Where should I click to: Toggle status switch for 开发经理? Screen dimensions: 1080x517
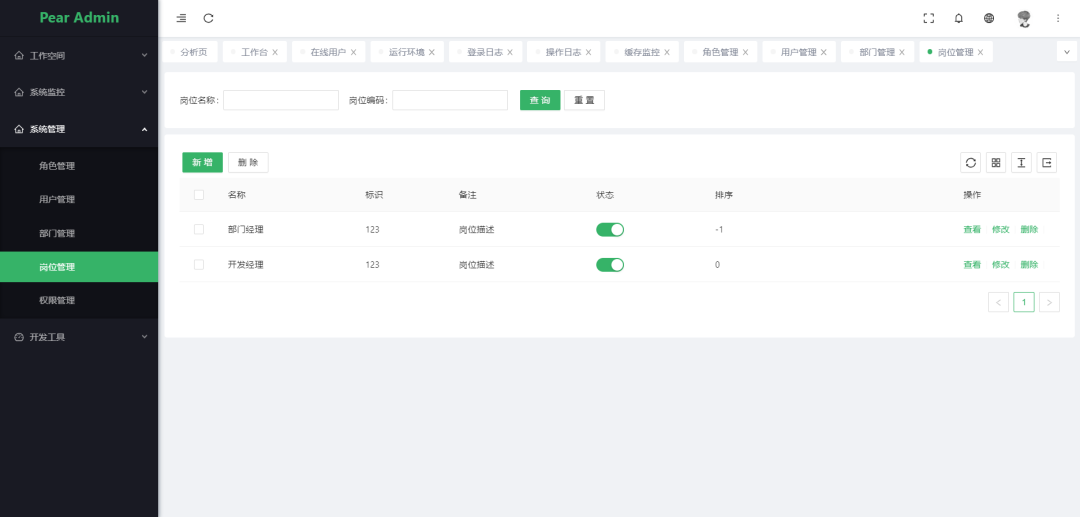(x=609, y=265)
